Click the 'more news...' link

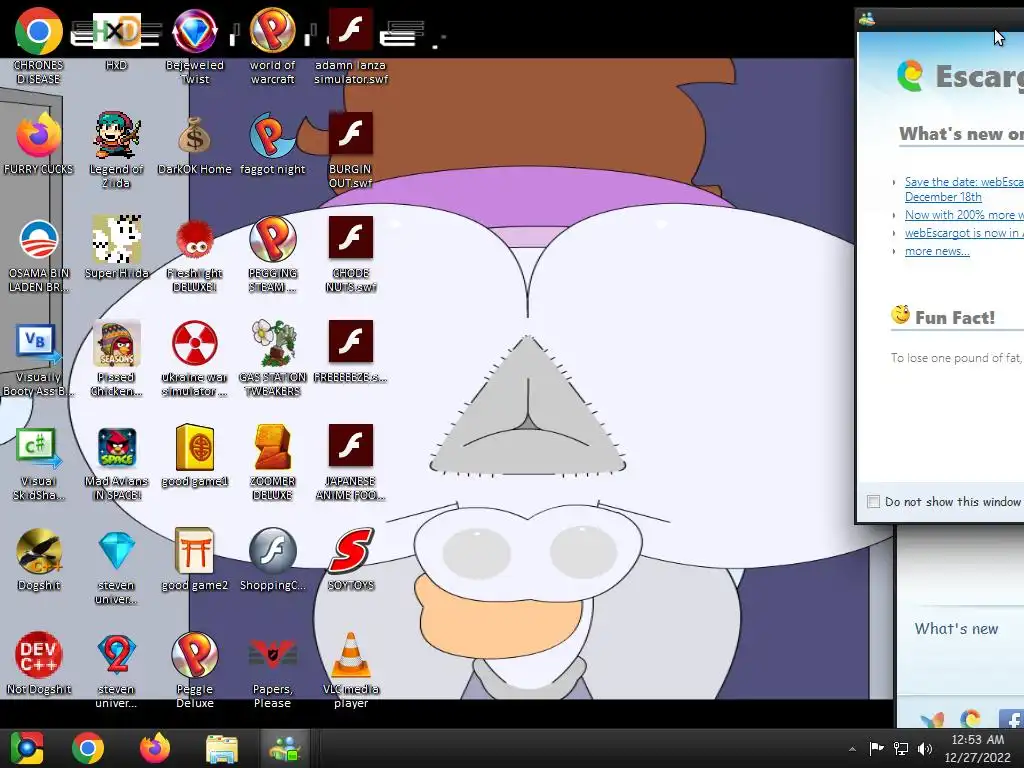[x=937, y=251]
